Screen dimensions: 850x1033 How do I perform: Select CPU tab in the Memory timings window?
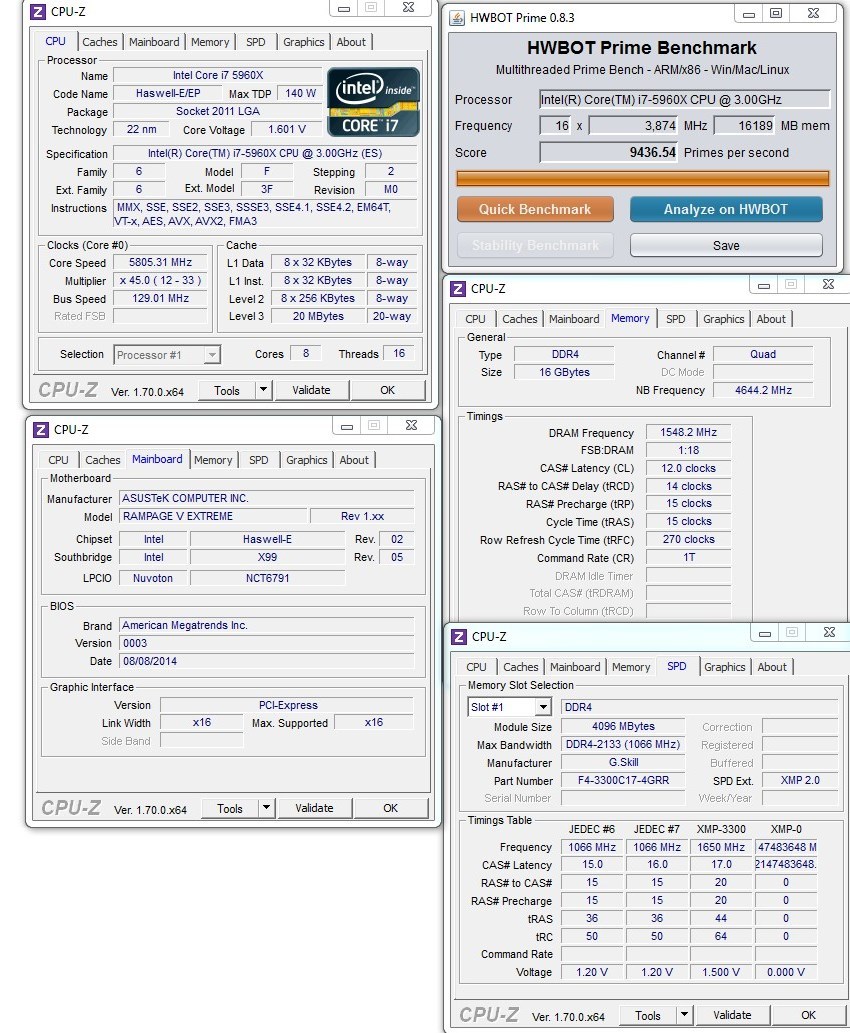475,319
